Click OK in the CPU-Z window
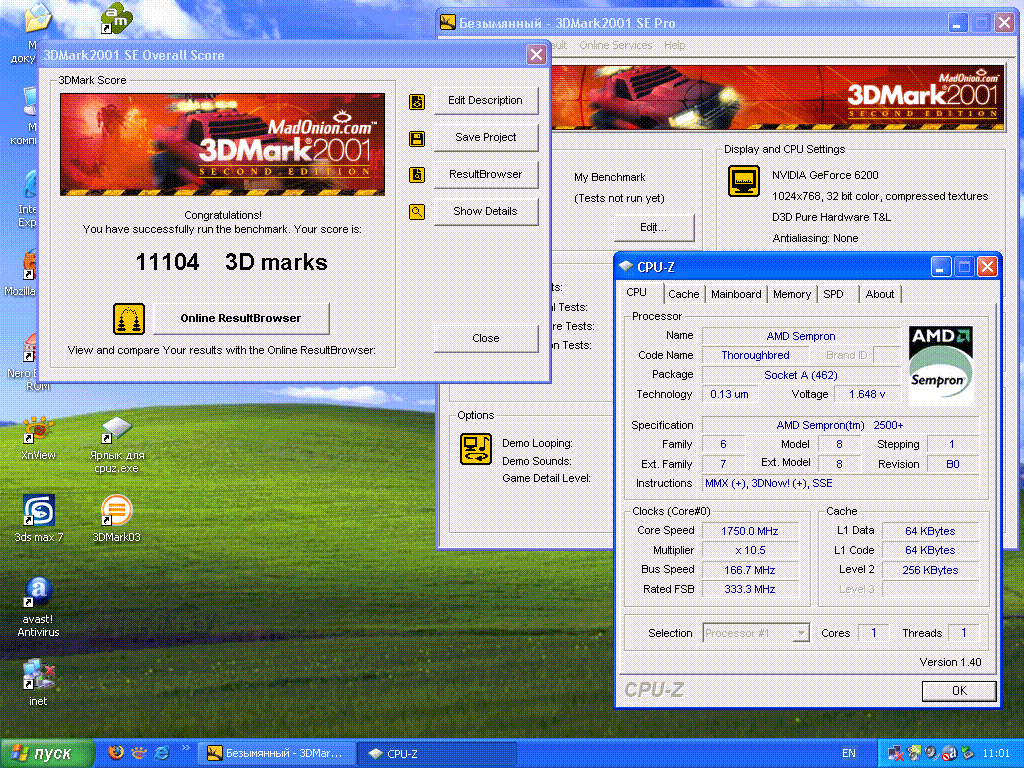This screenshot has width=1024, height=768. tap(959, 691)
